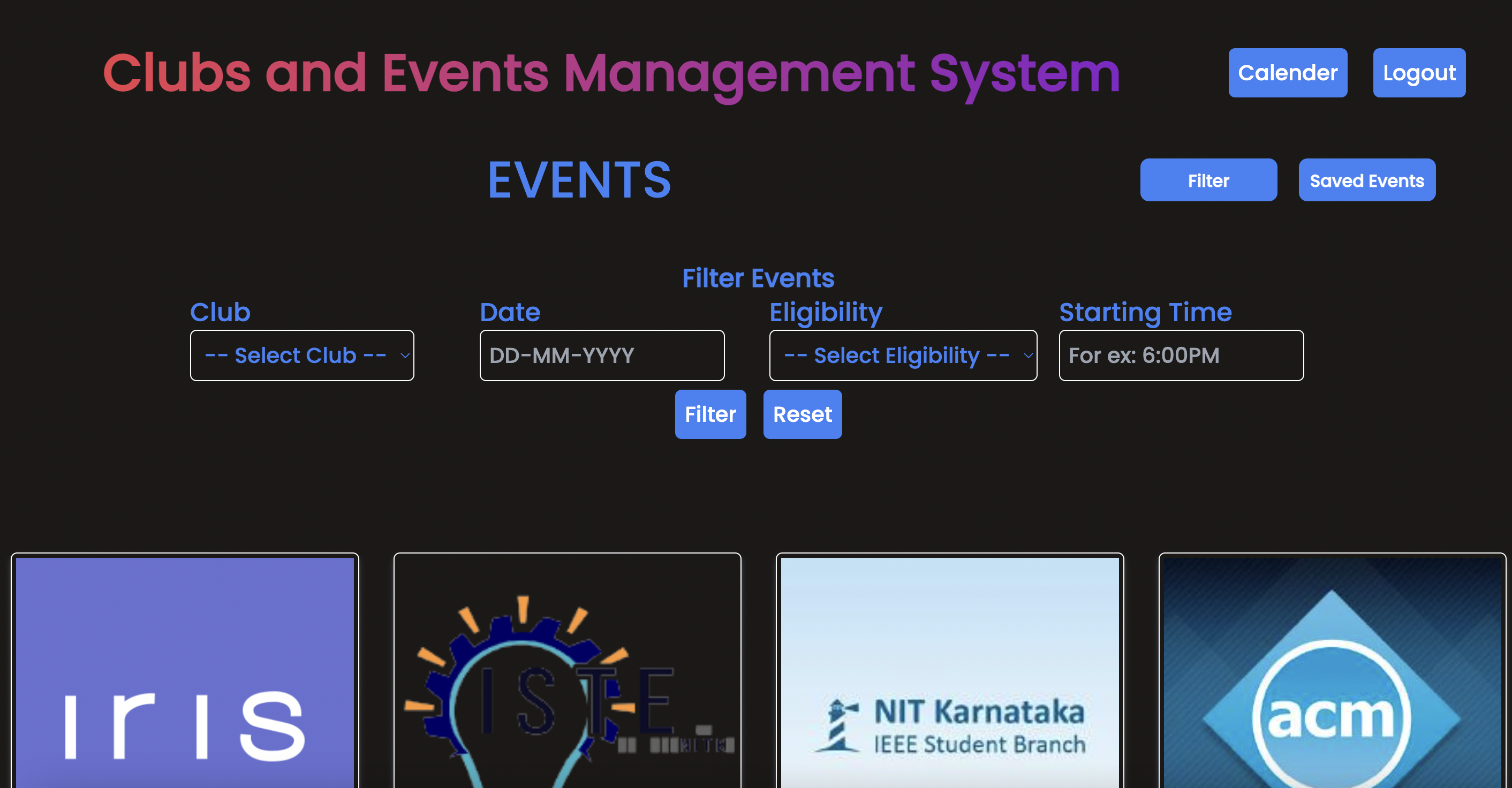Click the top-right Filter button

point(1208,180)
